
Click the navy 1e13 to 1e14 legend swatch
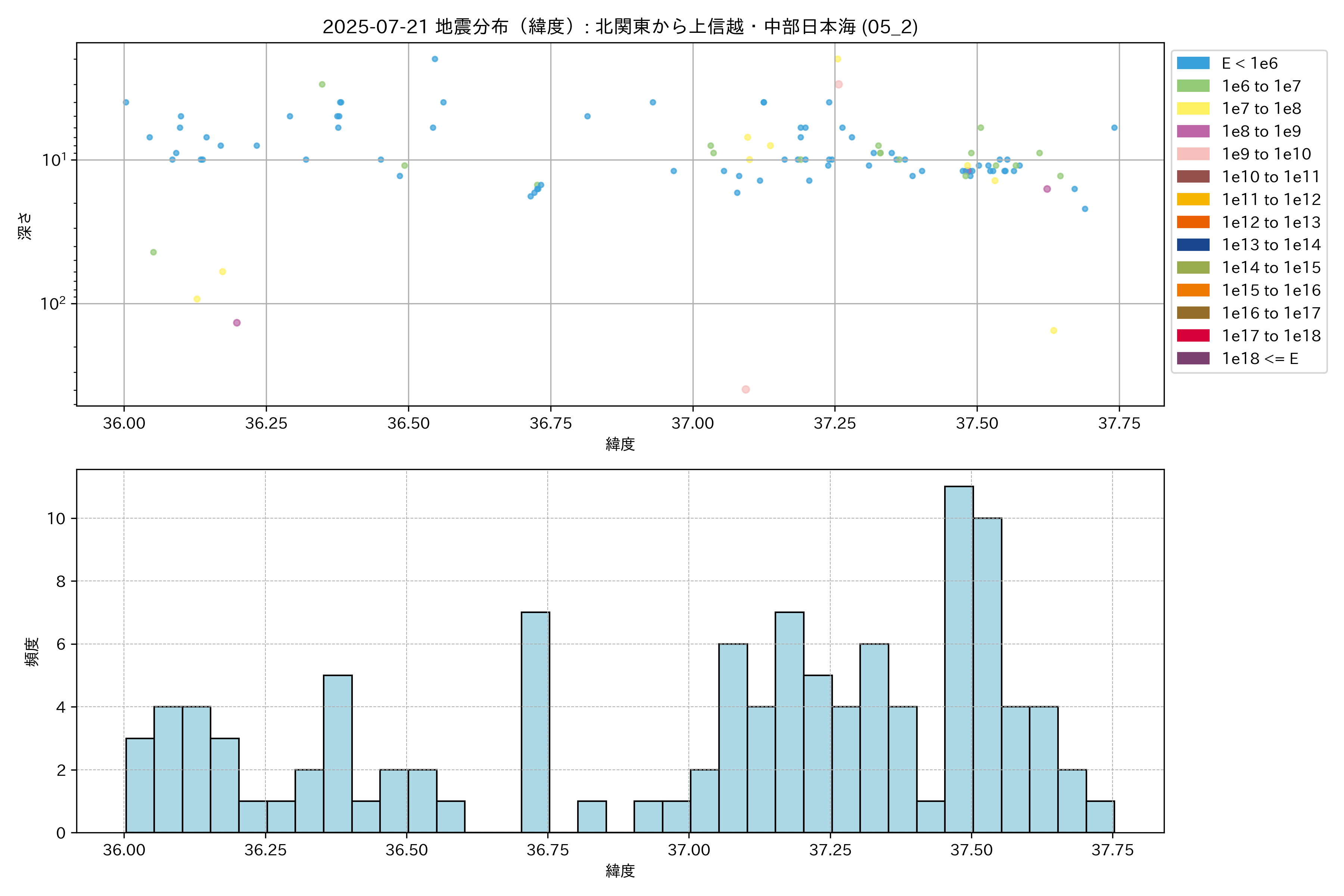[x=1193, y=245]
